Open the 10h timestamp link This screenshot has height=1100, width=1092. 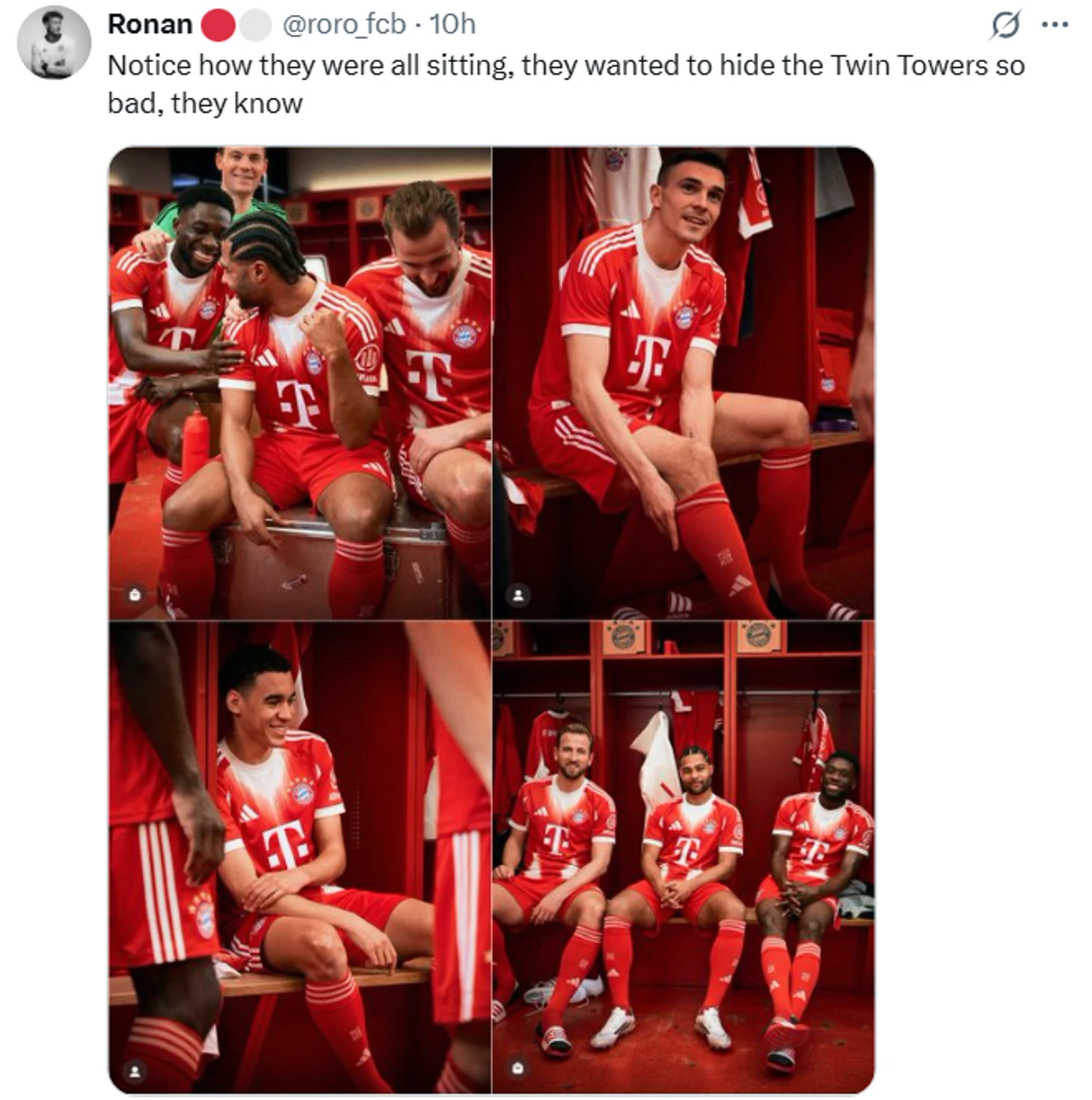point(452,25)
